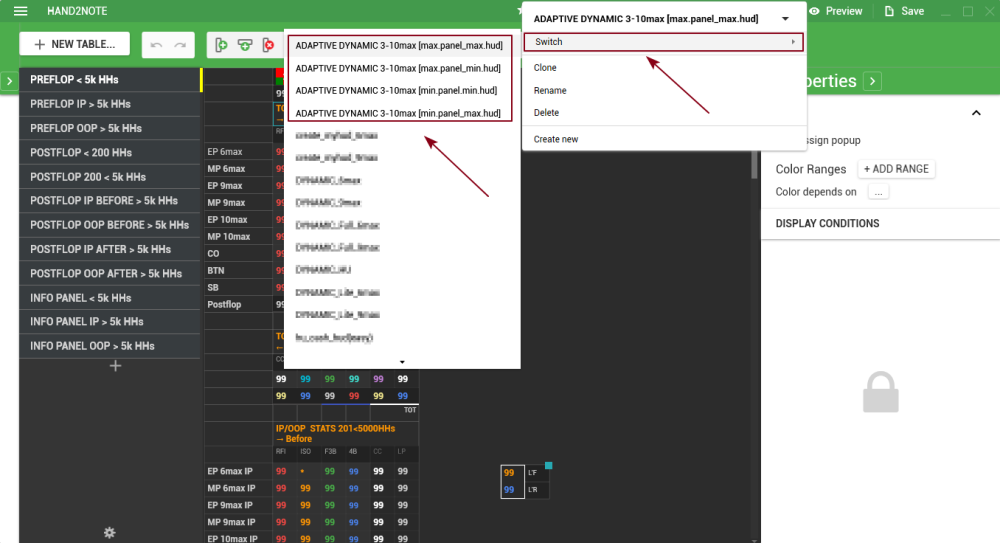The height and width of the screenshot is (543, 1000).
Task: Click the MP 9max IP row label
Action: coord(231,522)
